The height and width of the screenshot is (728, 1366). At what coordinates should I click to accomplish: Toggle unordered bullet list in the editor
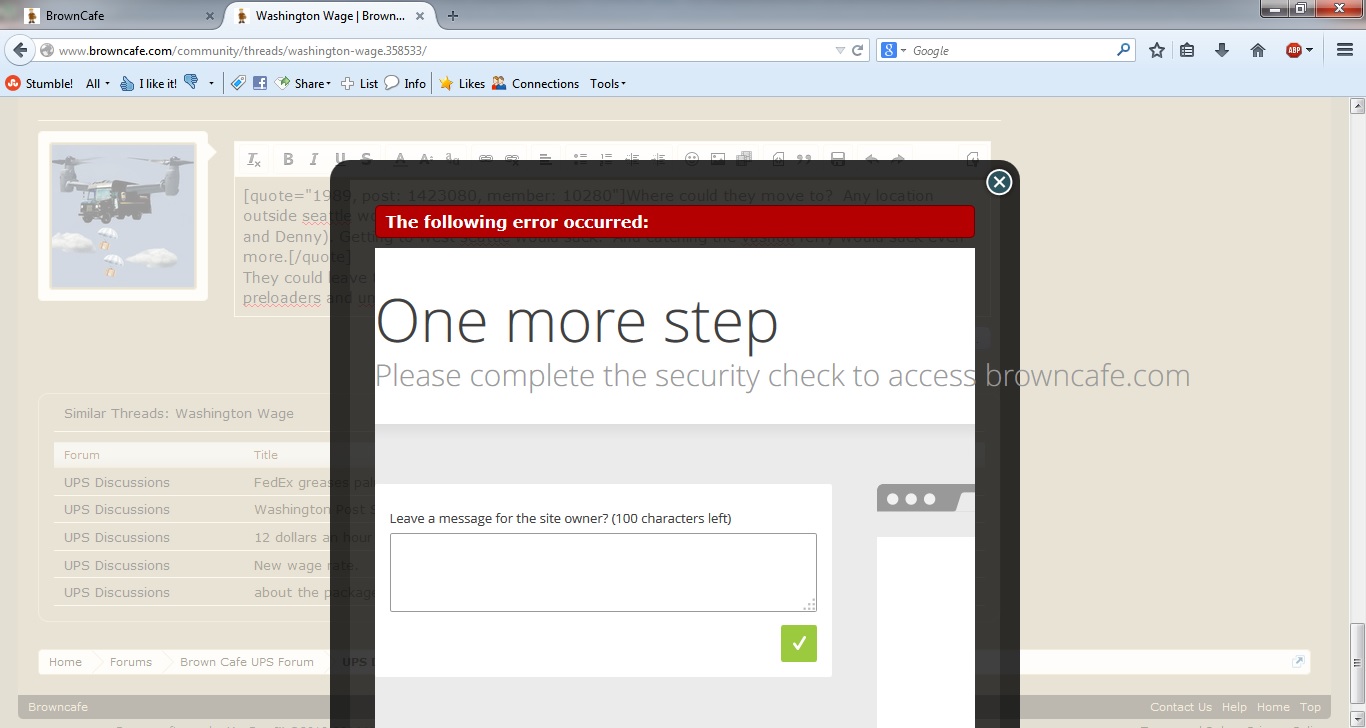coord(580,159)
